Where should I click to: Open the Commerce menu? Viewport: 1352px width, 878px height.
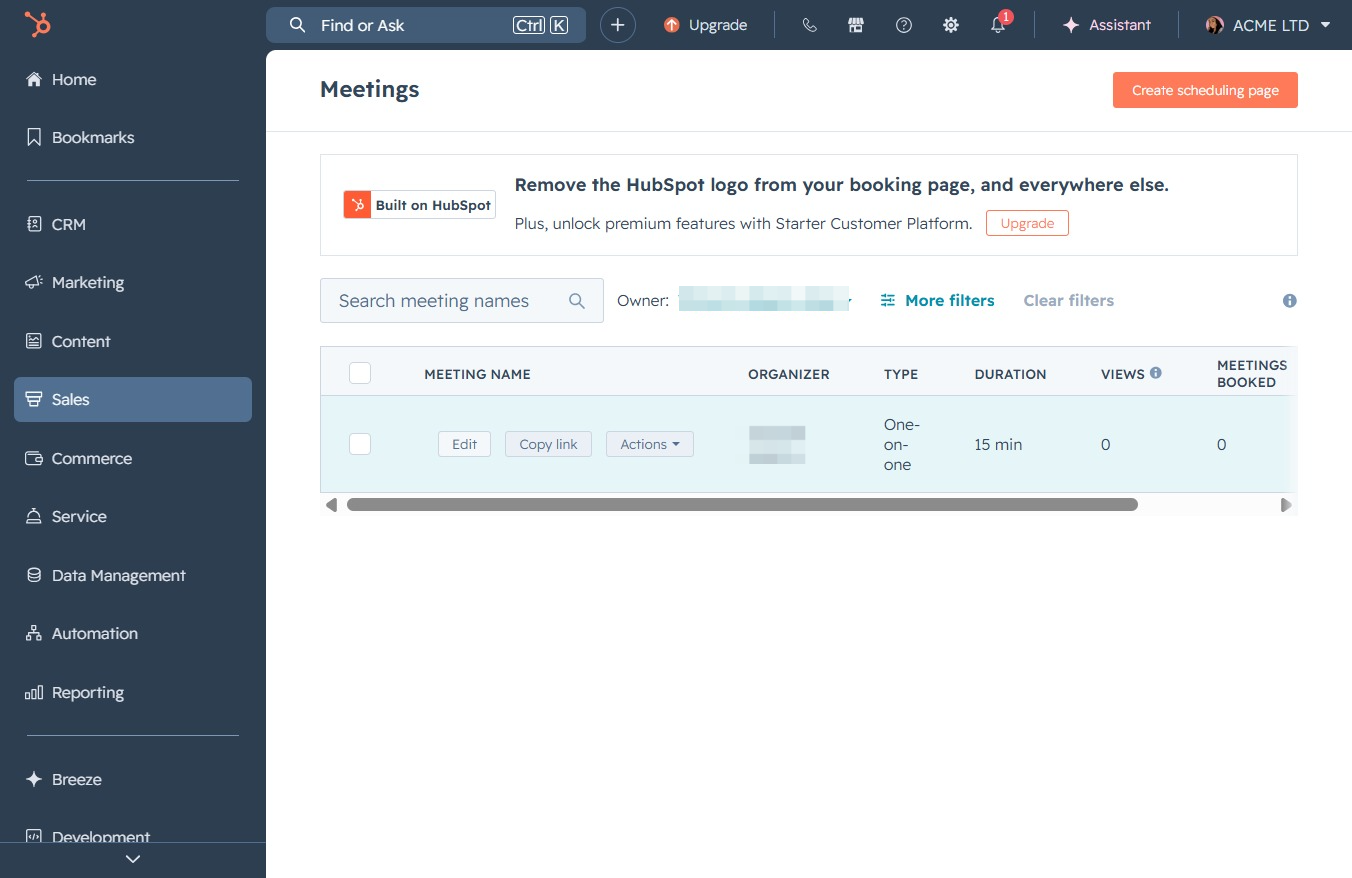[x=133, y=458]
